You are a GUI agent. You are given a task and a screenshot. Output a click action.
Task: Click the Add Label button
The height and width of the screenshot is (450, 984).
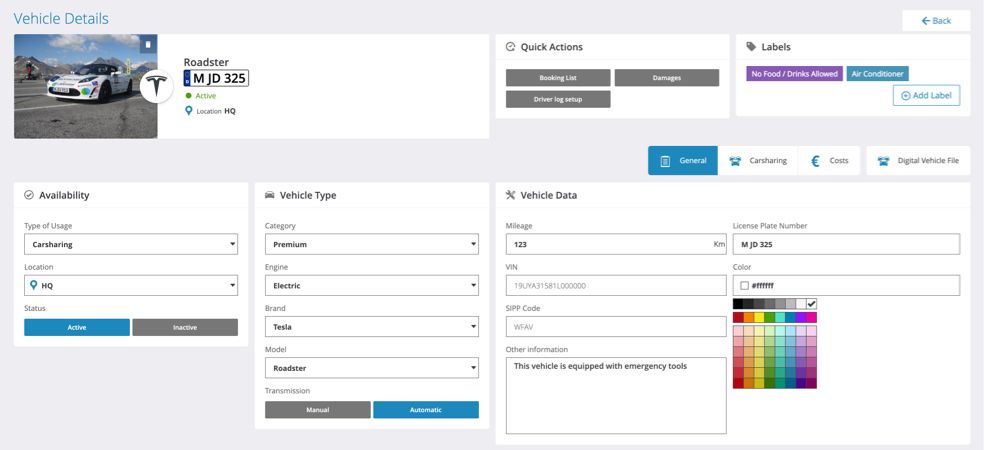pos(926,95)
